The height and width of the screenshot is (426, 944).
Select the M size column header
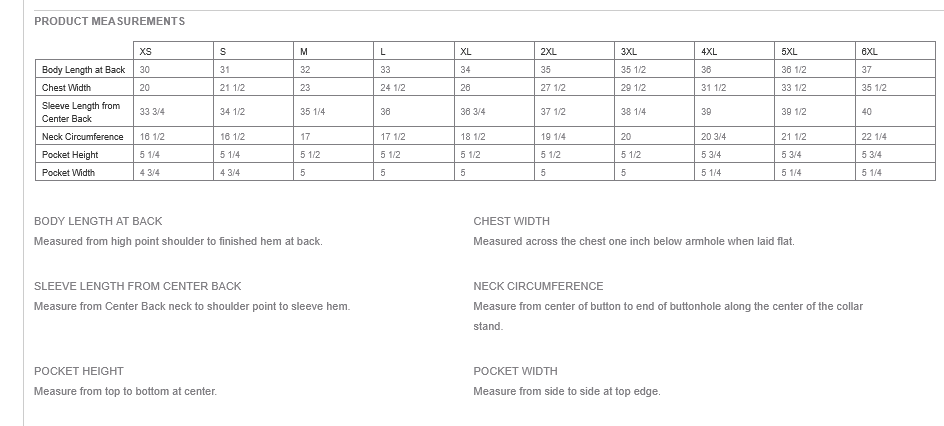click(x=304, y=51)
